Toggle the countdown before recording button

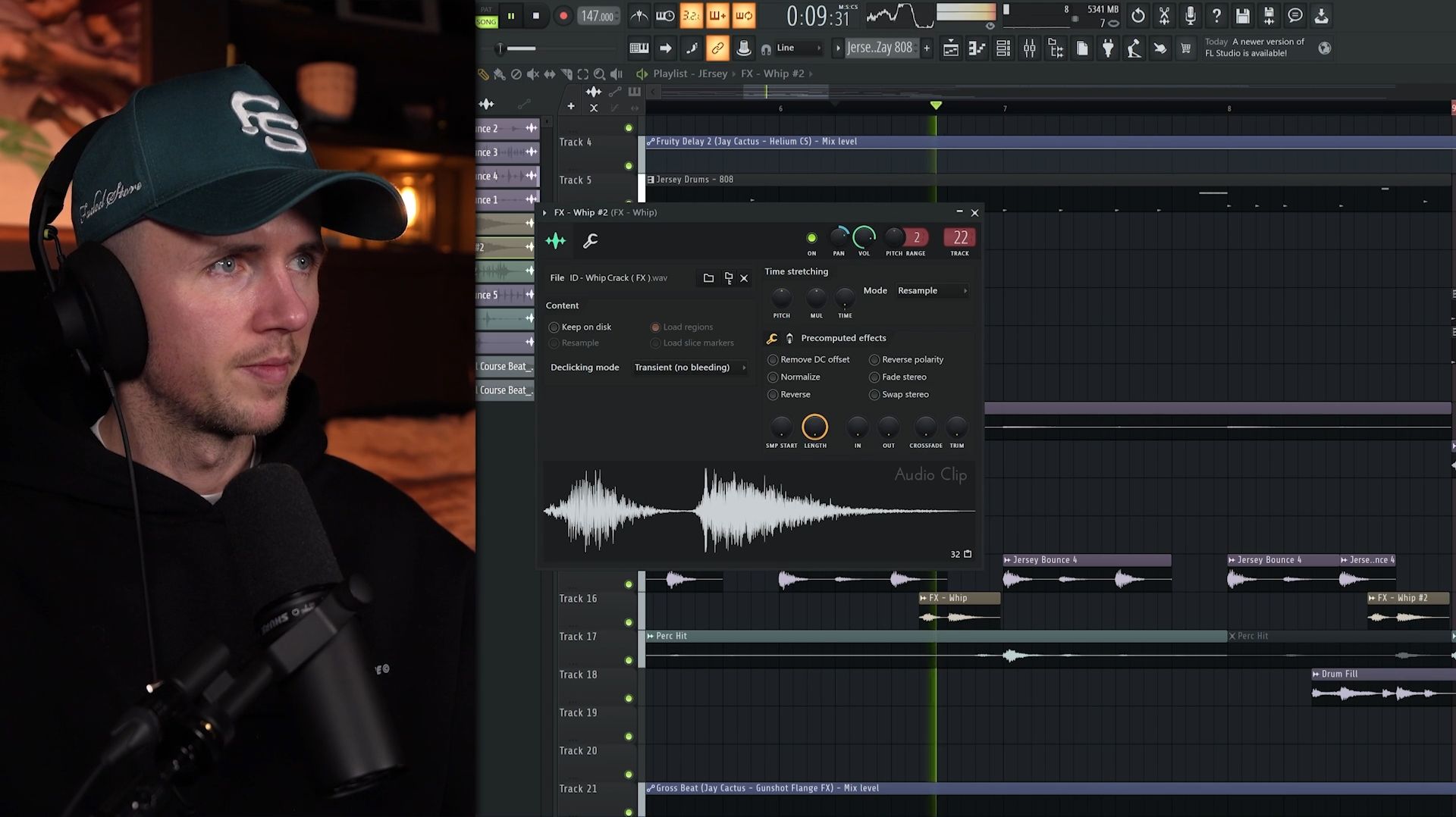(x=691, y=16)
